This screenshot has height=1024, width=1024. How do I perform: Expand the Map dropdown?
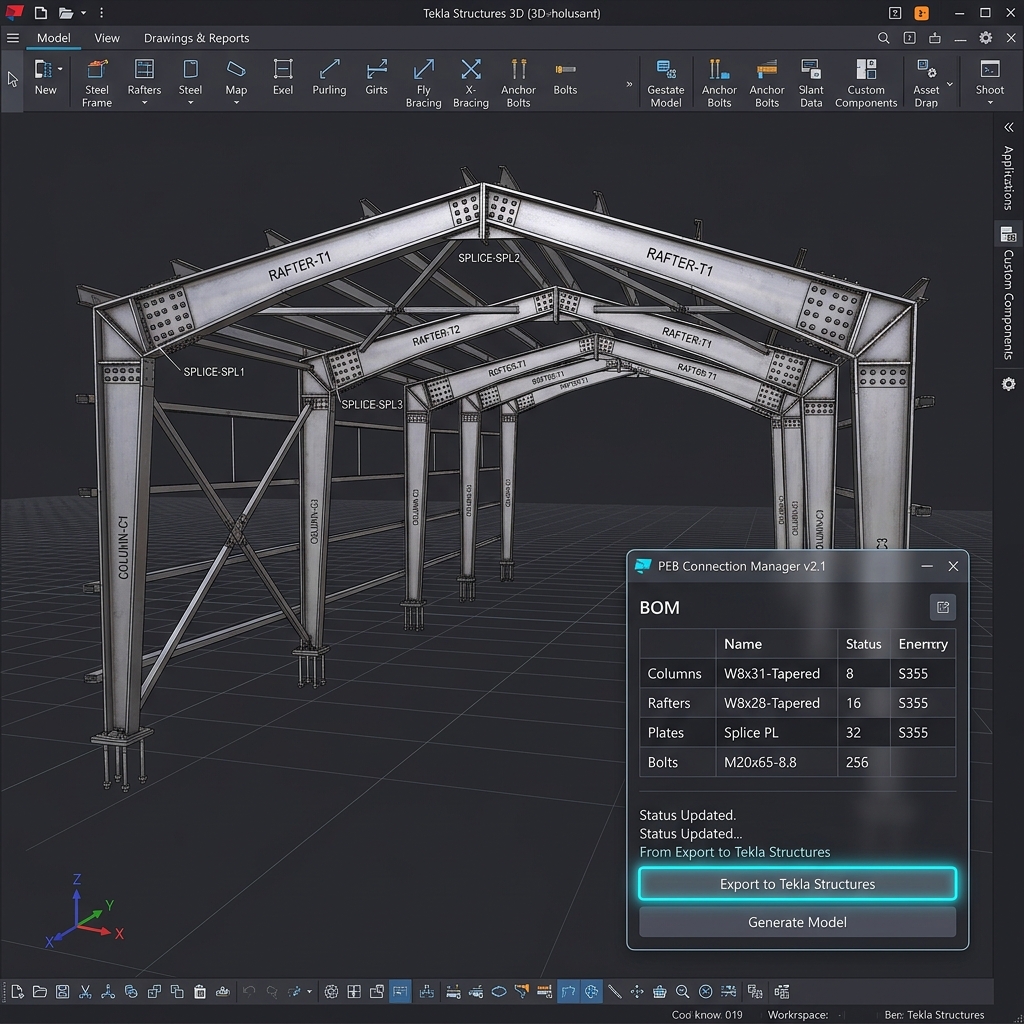point(236,103)
